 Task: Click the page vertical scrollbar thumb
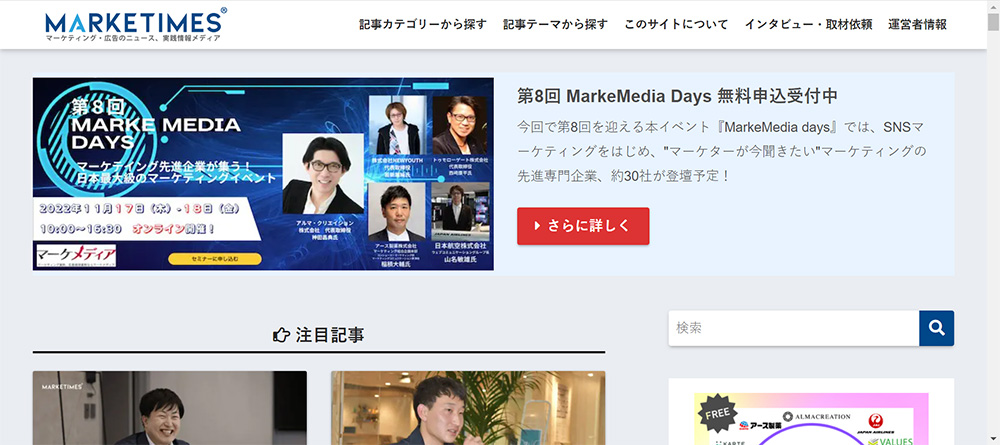[993, 22]
